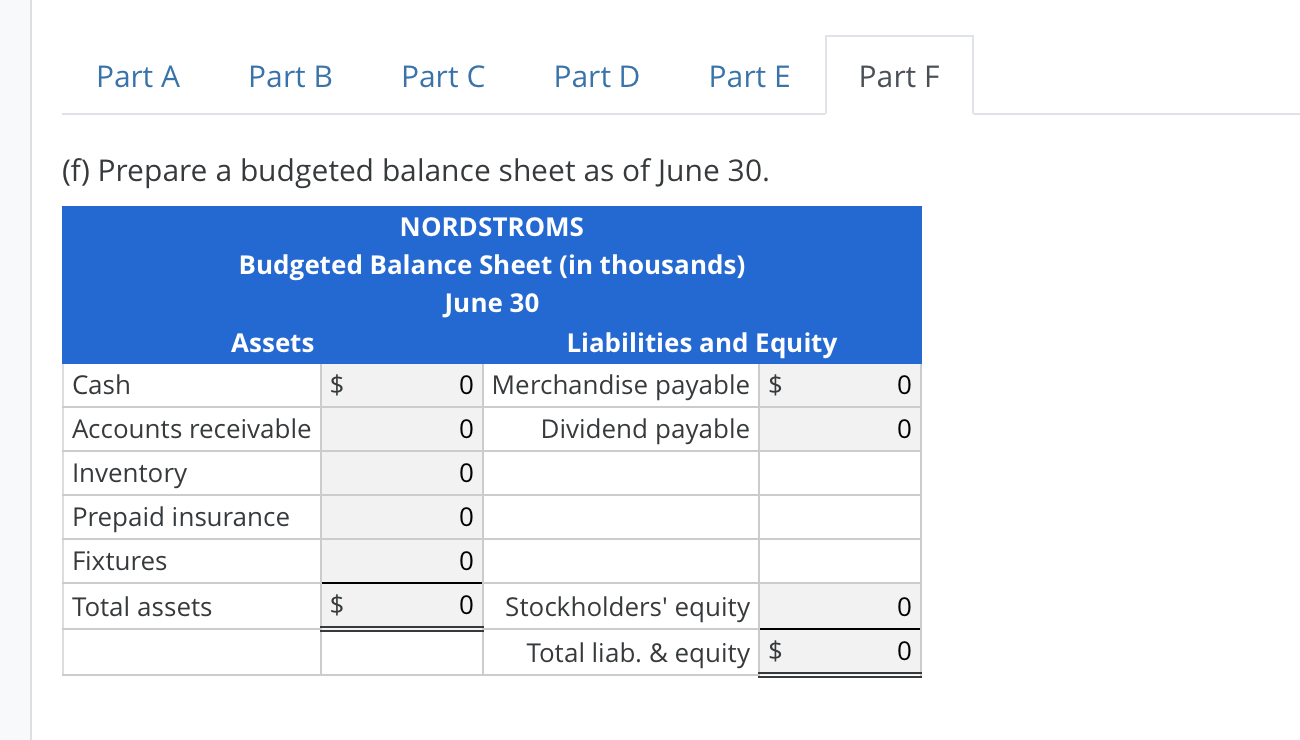Click the 'Merchandise payable' label
Viewport: 1300px width, 740px height.
(621, 385)
